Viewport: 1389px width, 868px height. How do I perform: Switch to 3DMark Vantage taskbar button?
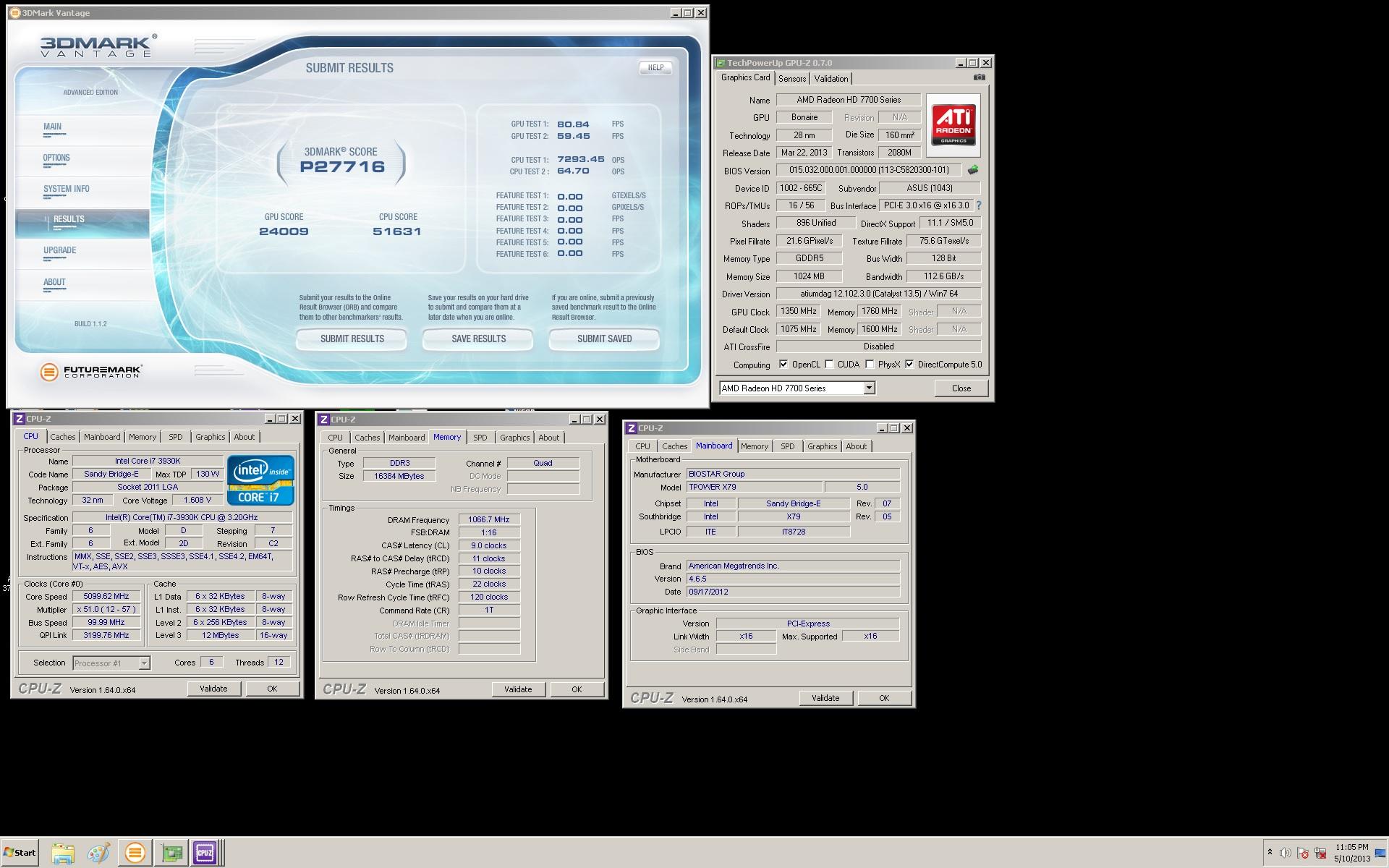pos(135,853)
